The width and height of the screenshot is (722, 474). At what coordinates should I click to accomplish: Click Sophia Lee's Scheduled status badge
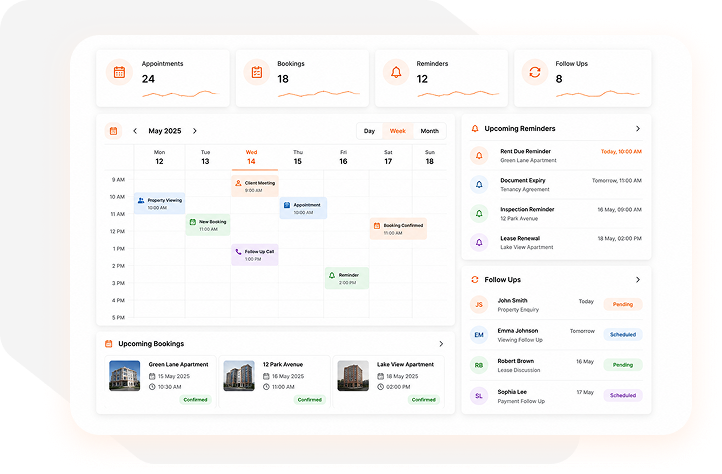[x=623, y=395]
